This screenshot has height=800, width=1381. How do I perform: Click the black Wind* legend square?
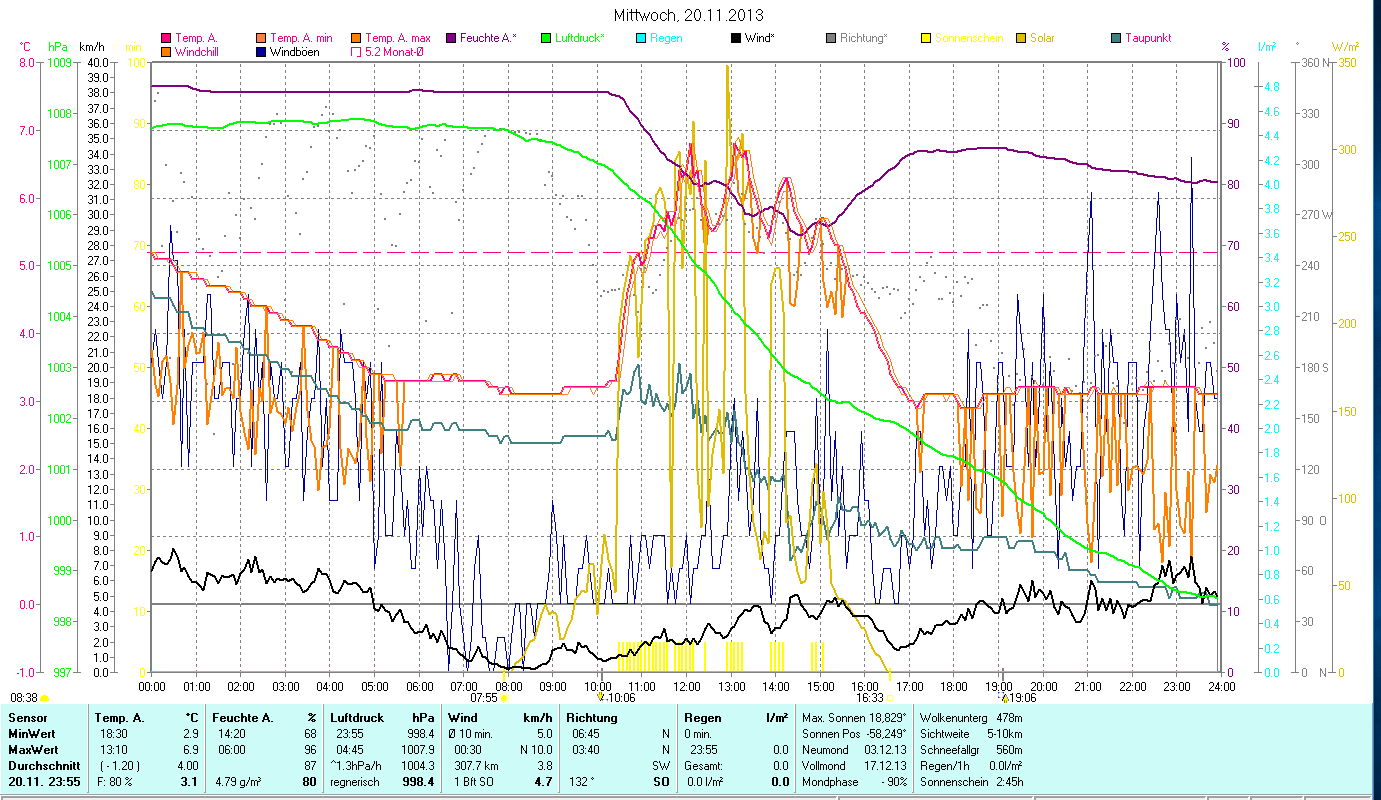tap(735, 39)
